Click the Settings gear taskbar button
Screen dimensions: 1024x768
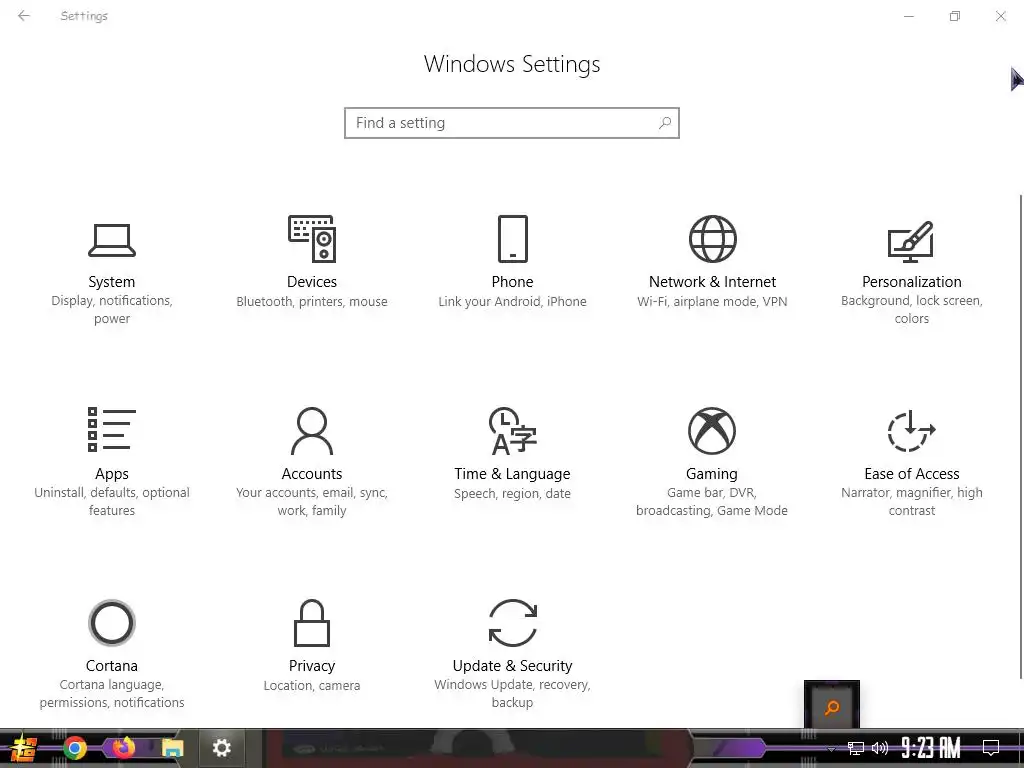[x=221, y=748]
